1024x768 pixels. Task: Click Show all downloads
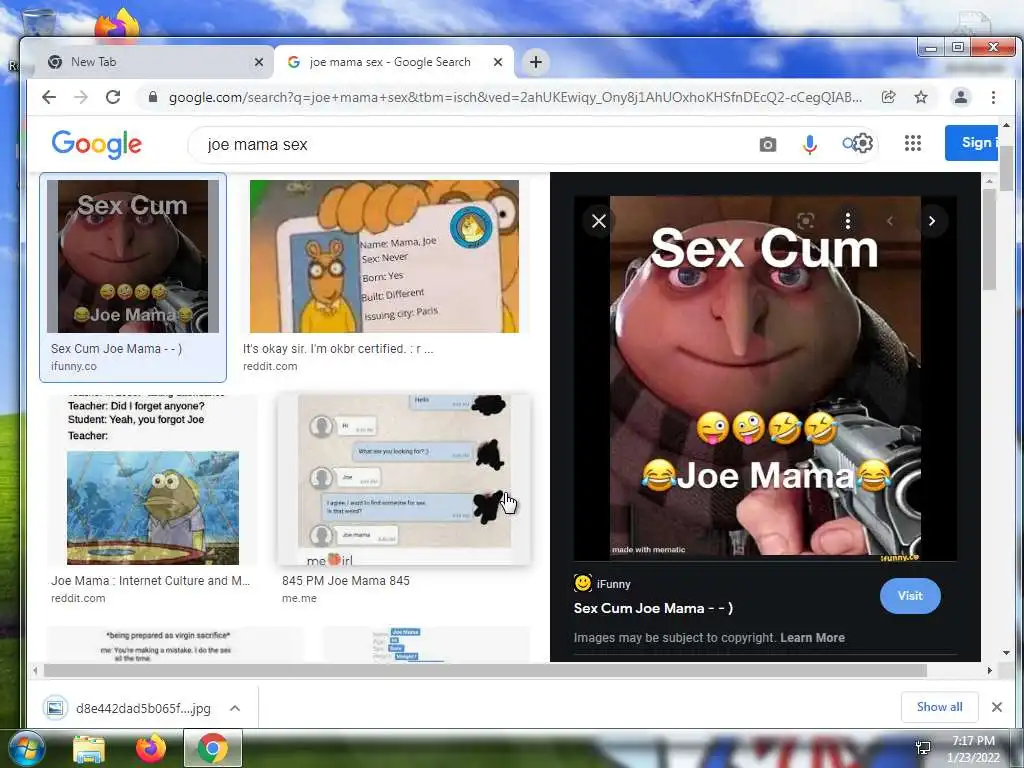[x=939, y=707]
